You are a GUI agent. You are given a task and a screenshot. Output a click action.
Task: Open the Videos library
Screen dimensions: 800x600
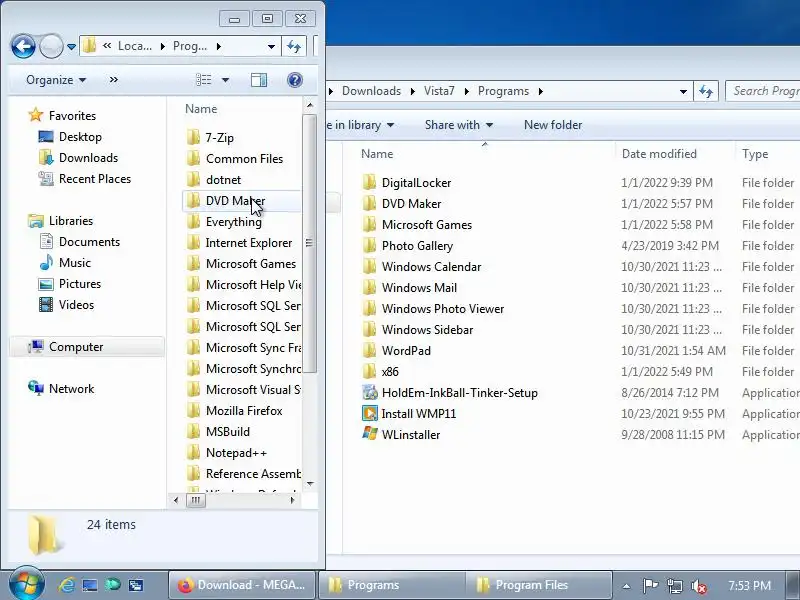coord(76,305)
